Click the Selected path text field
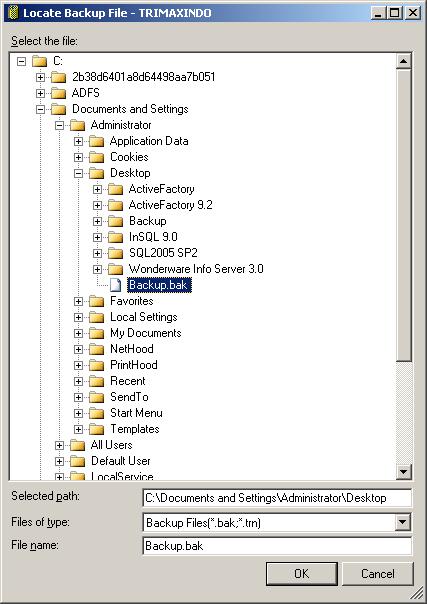The height and width of the screenshot is (604, 427). 277,498
